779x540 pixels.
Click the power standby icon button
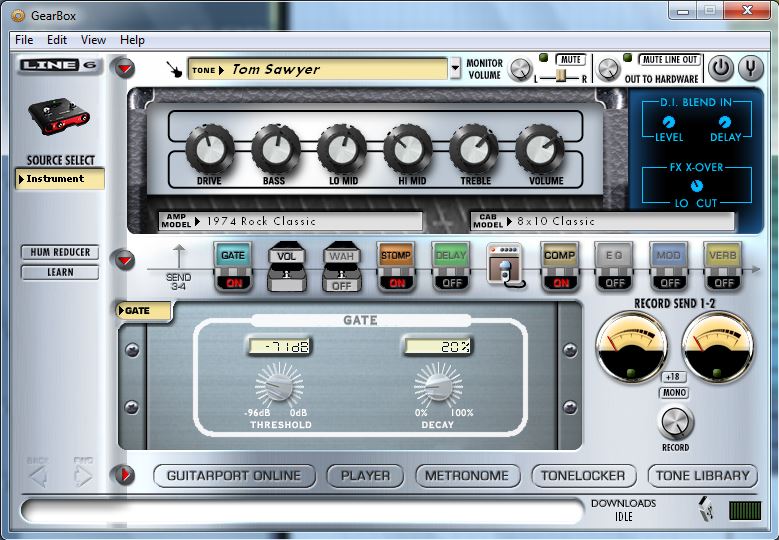721,68
